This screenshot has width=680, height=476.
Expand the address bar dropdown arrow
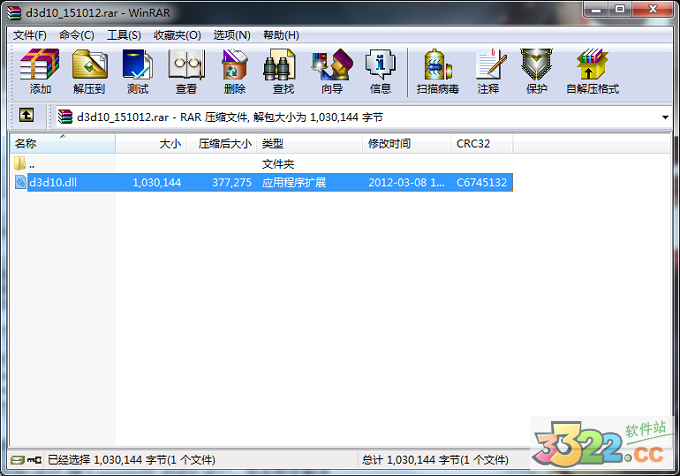pos(665,117)
